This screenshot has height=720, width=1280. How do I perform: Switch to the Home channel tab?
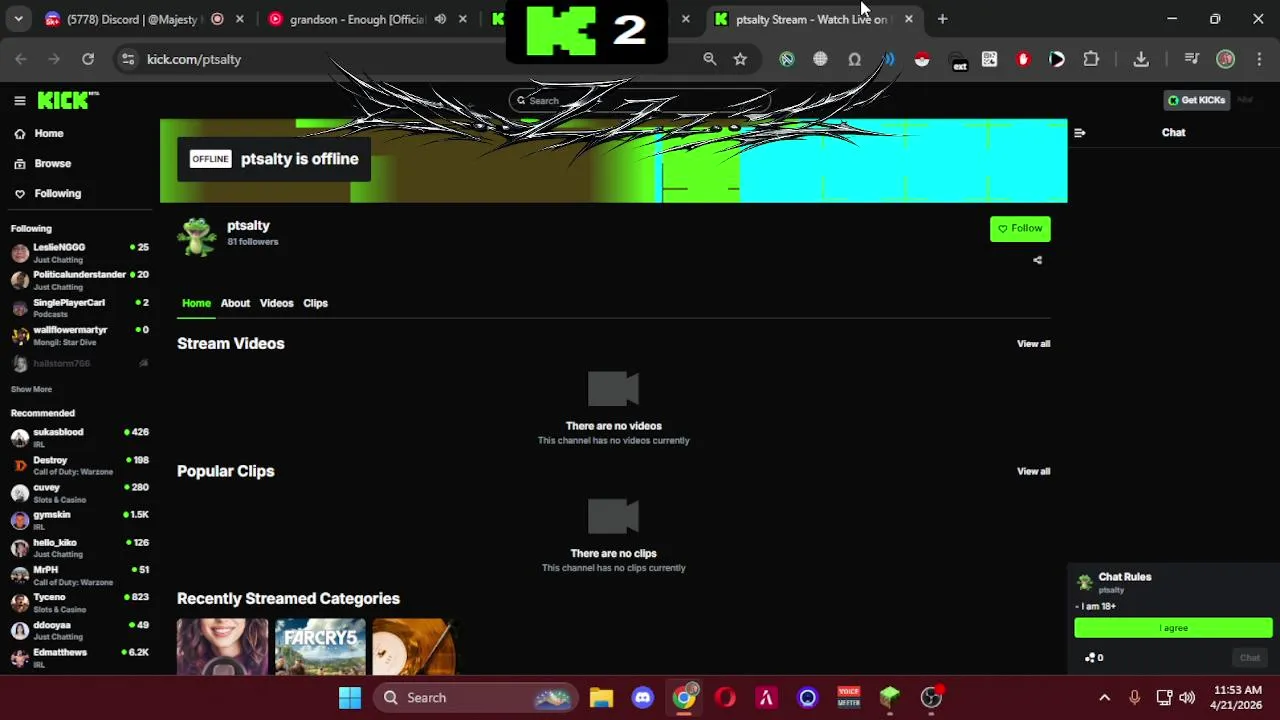point(196,303)
